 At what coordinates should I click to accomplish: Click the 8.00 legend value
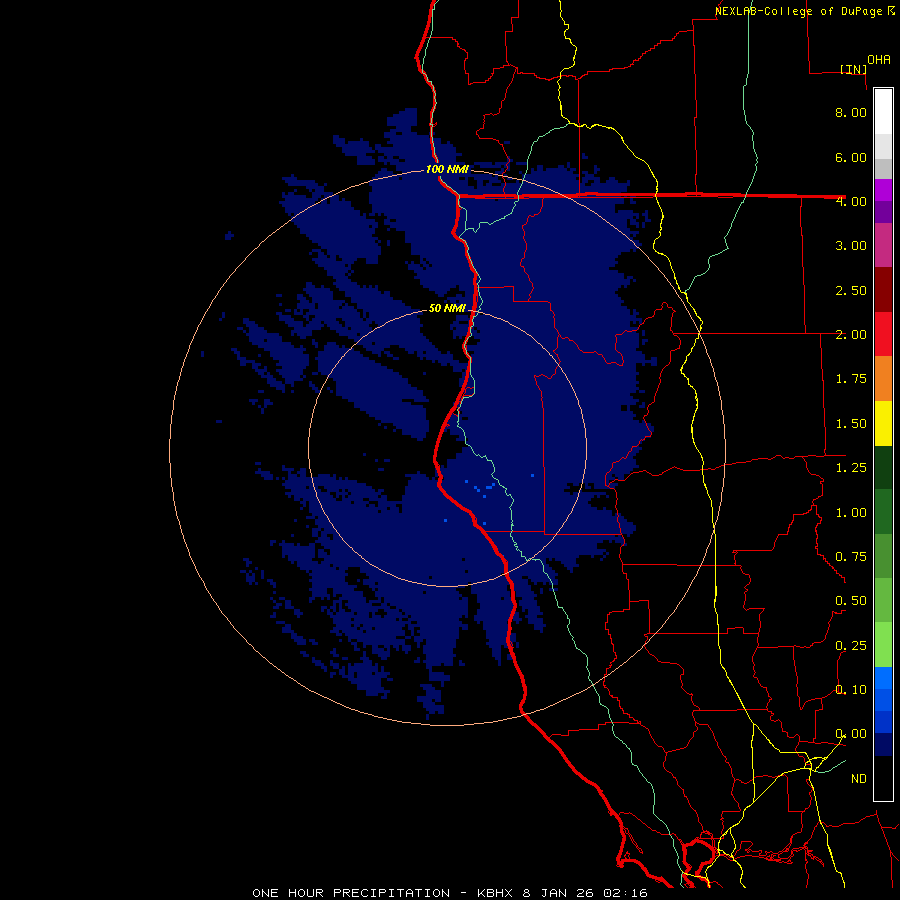(851, 112)
